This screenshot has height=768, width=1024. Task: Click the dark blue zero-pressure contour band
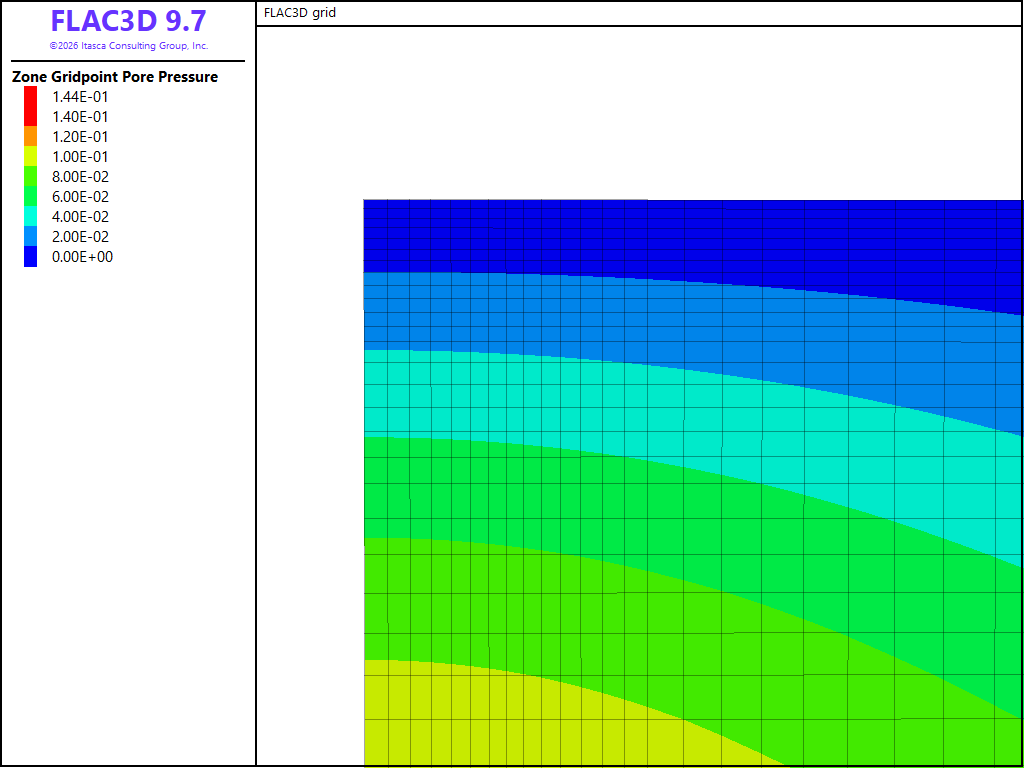[x=588, y=235]
